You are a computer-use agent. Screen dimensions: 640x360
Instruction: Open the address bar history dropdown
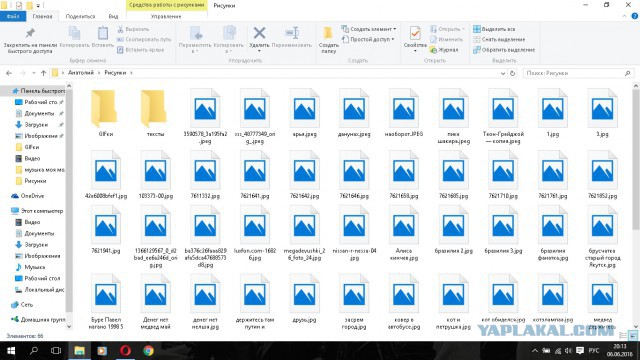503,73
